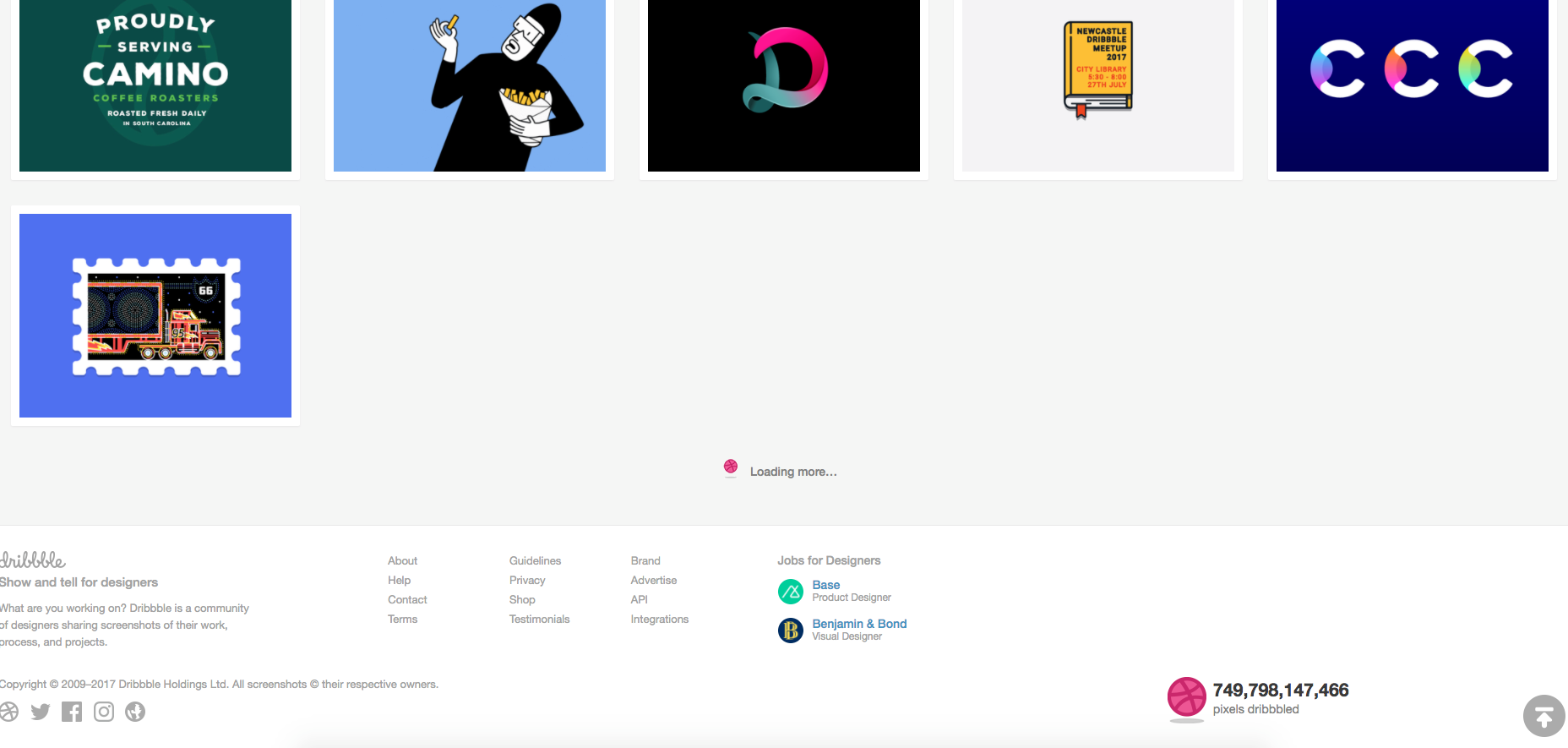1568x748 pixels.
Task: Open the Base Product Designer job link
Action: 825,585
